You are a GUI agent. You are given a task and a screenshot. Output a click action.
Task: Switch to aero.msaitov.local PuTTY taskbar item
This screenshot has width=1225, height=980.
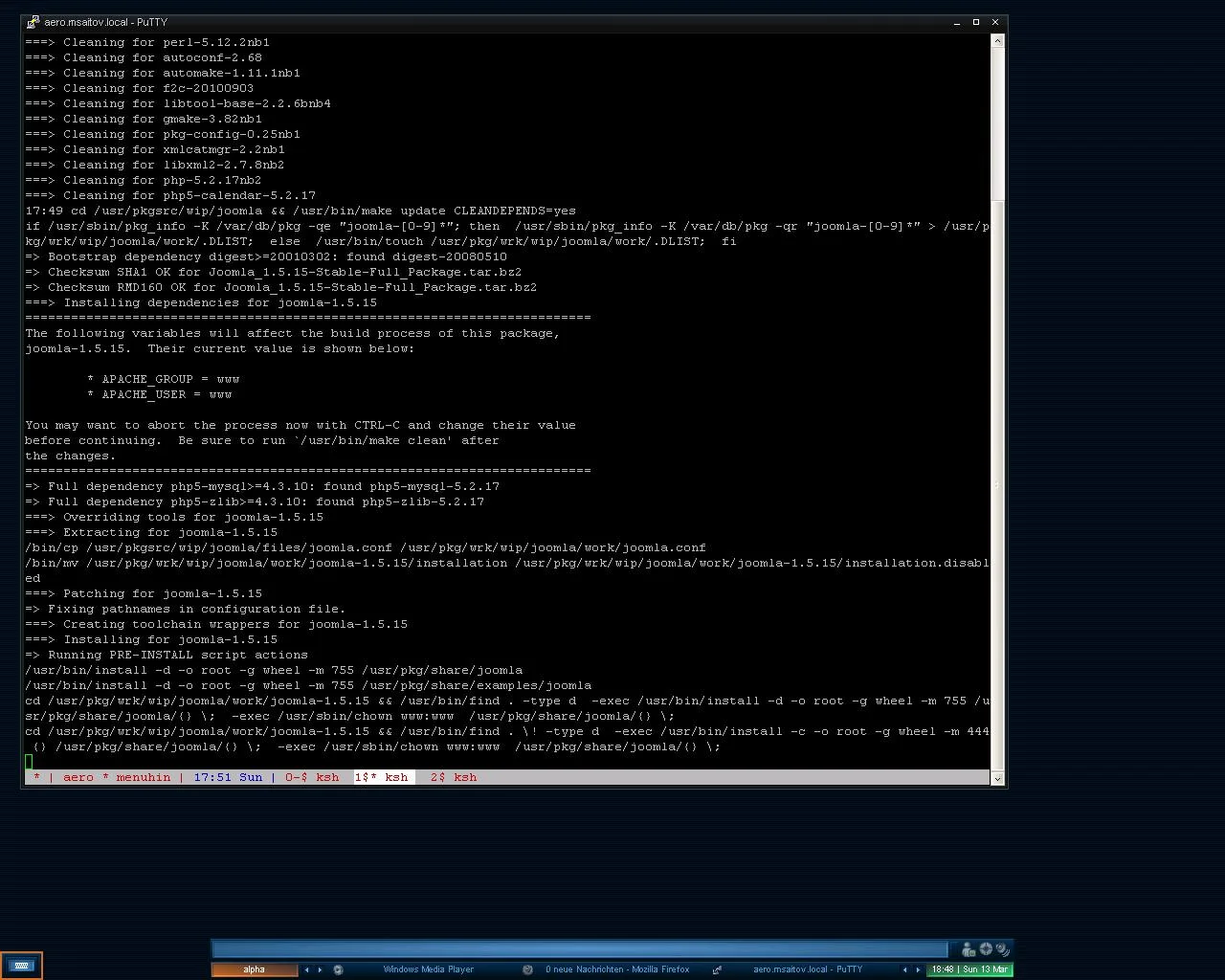coord(808,969)
